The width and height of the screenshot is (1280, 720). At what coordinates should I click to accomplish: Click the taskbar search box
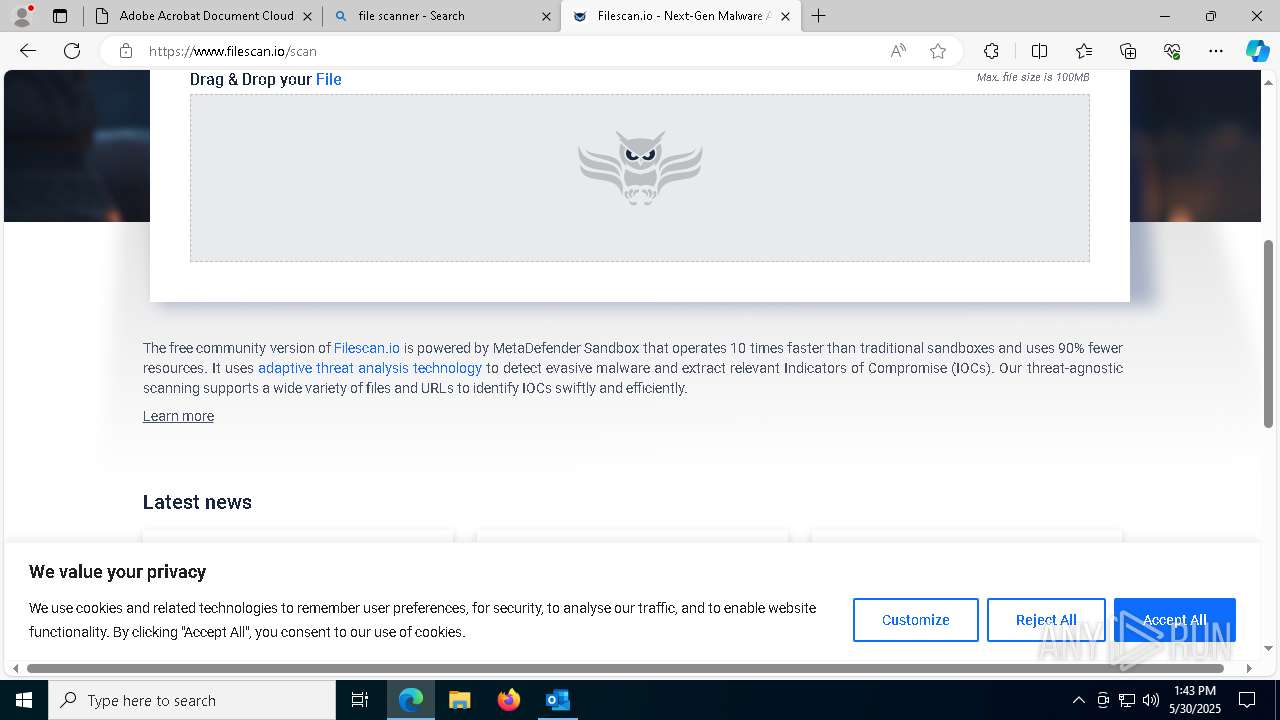coord(192,700)
